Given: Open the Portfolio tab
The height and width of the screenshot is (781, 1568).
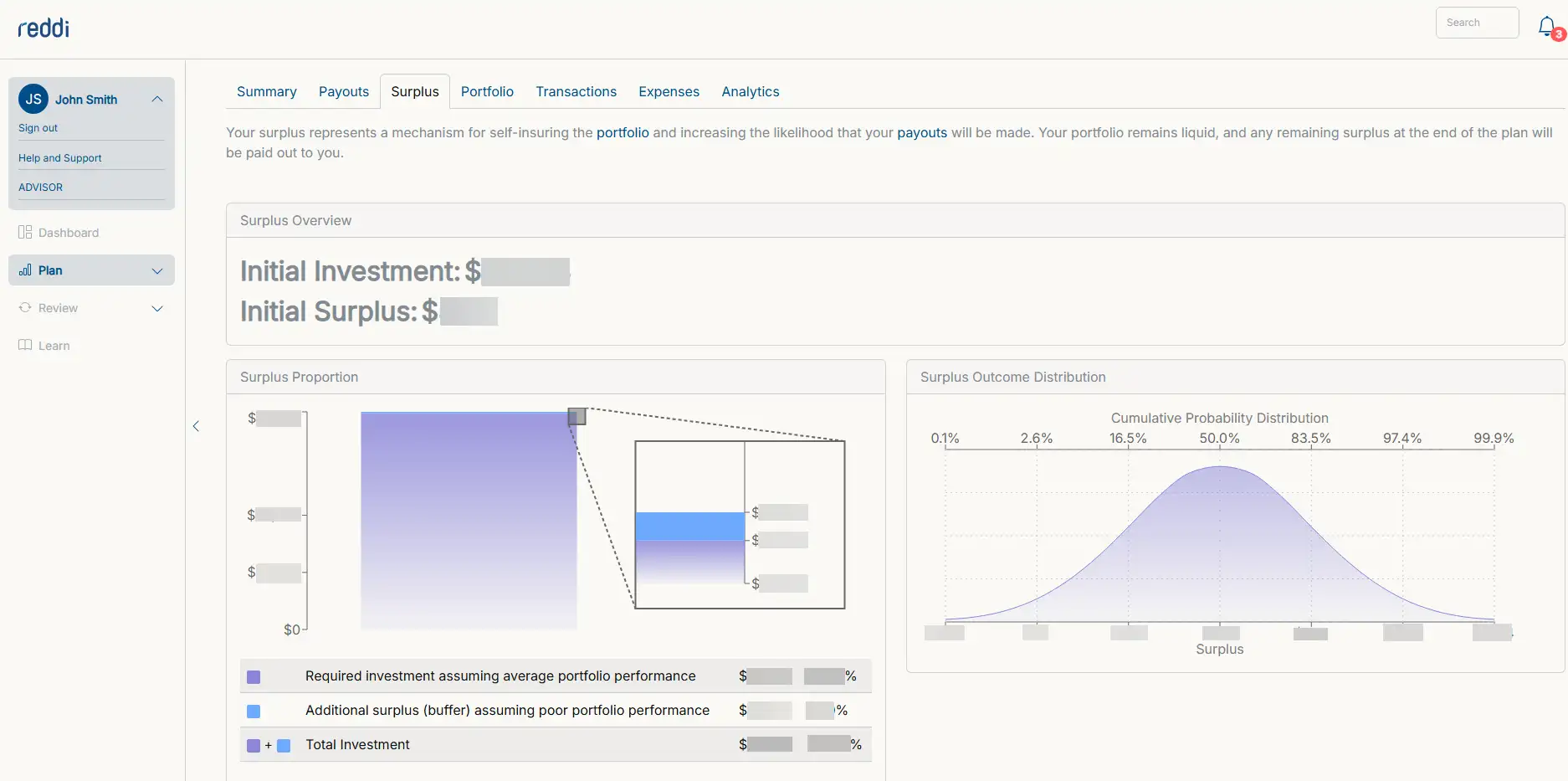Looking at the screenshot, I should tap(487, 91).
